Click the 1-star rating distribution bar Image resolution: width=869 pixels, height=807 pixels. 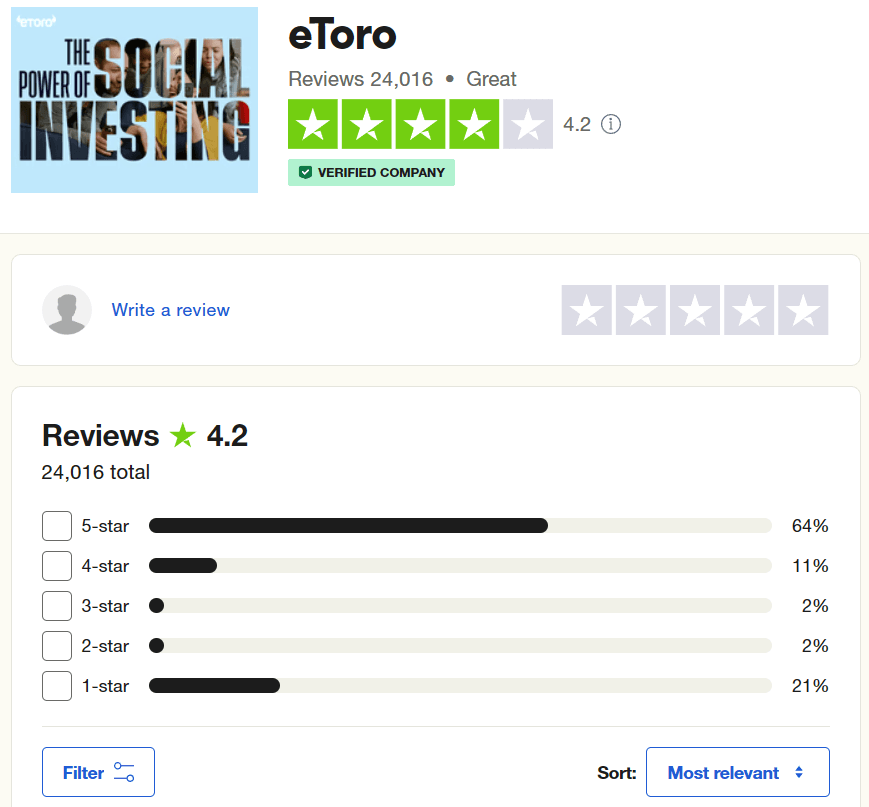click(460, 686)
